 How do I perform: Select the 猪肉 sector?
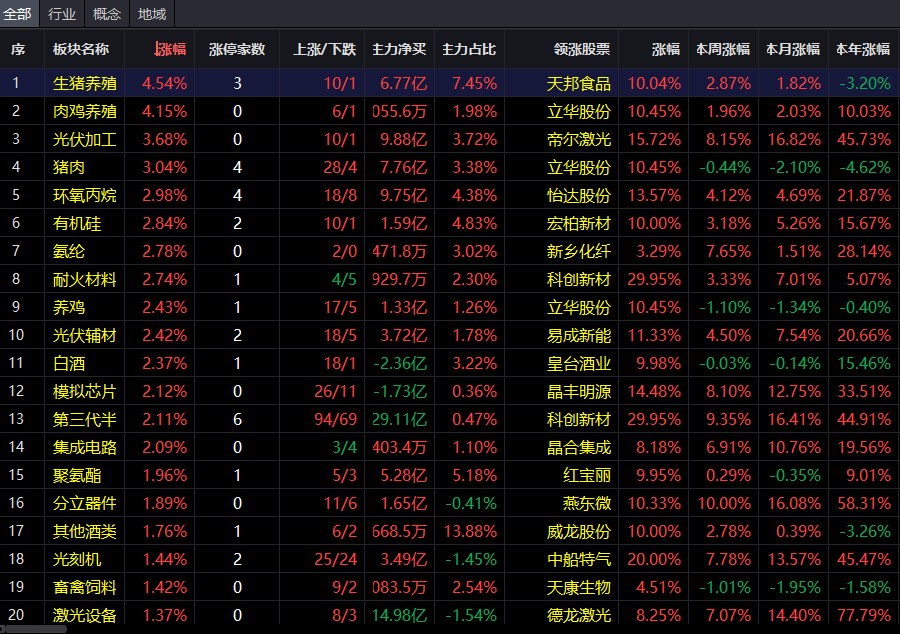pos(69,168)
